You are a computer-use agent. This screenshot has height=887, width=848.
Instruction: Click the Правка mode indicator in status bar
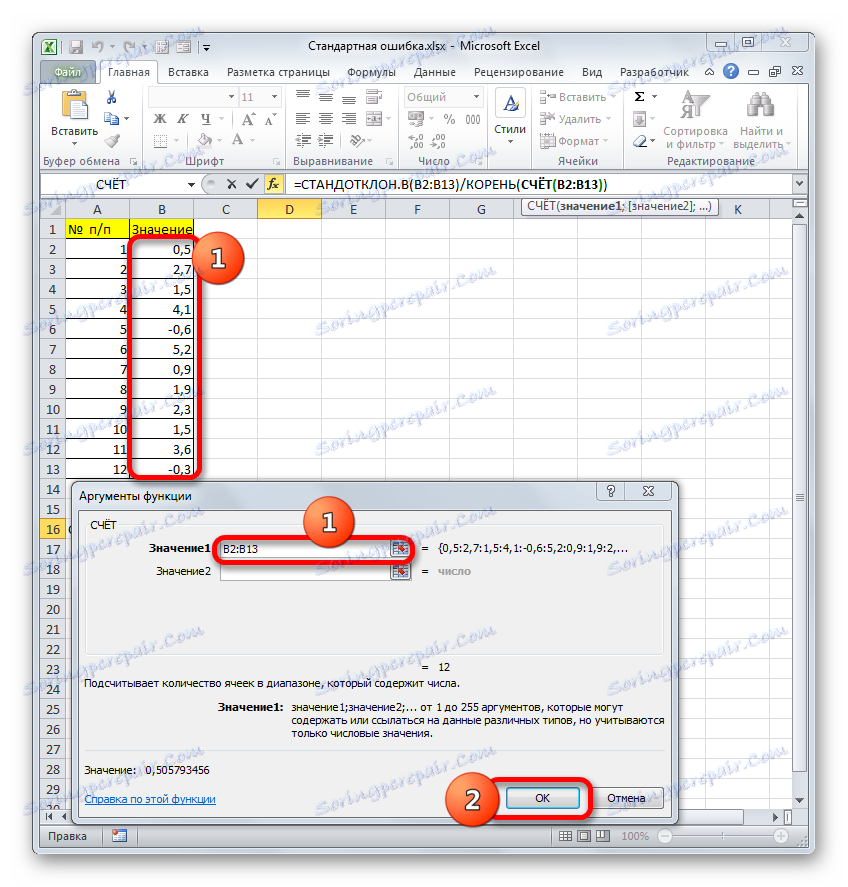[68, 836]
